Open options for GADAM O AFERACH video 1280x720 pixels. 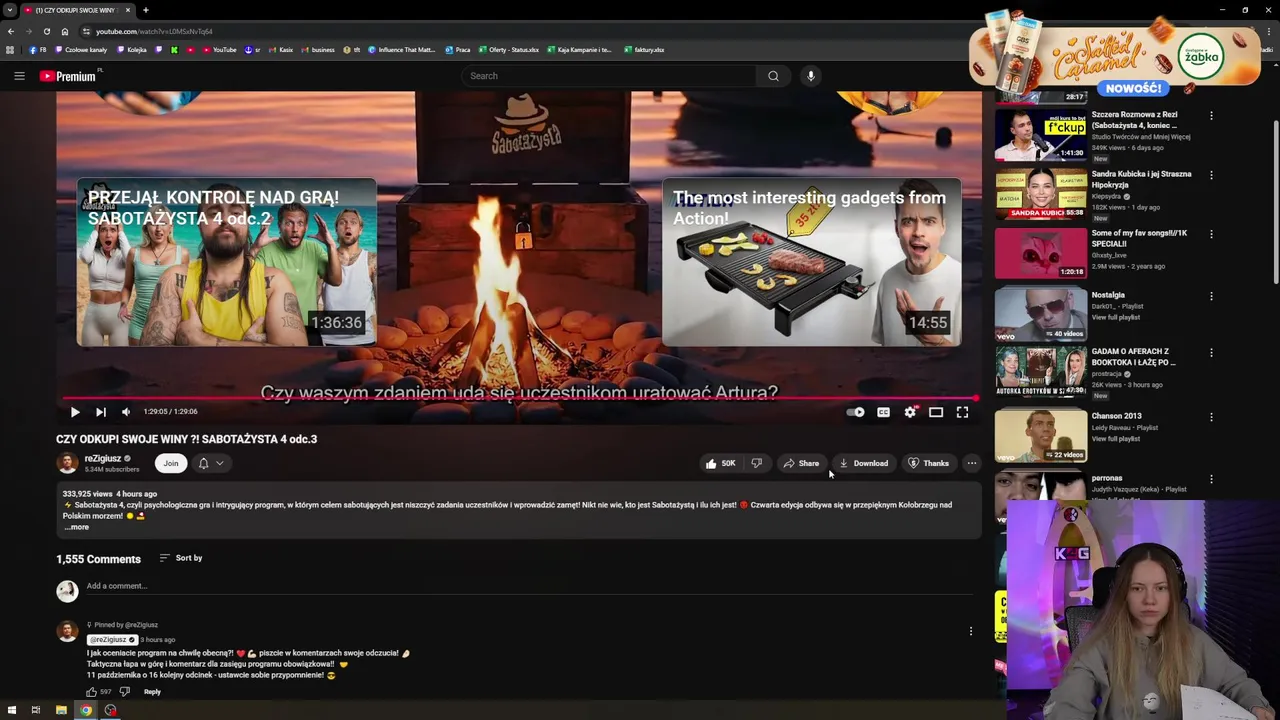click(x=1211, y=353)
